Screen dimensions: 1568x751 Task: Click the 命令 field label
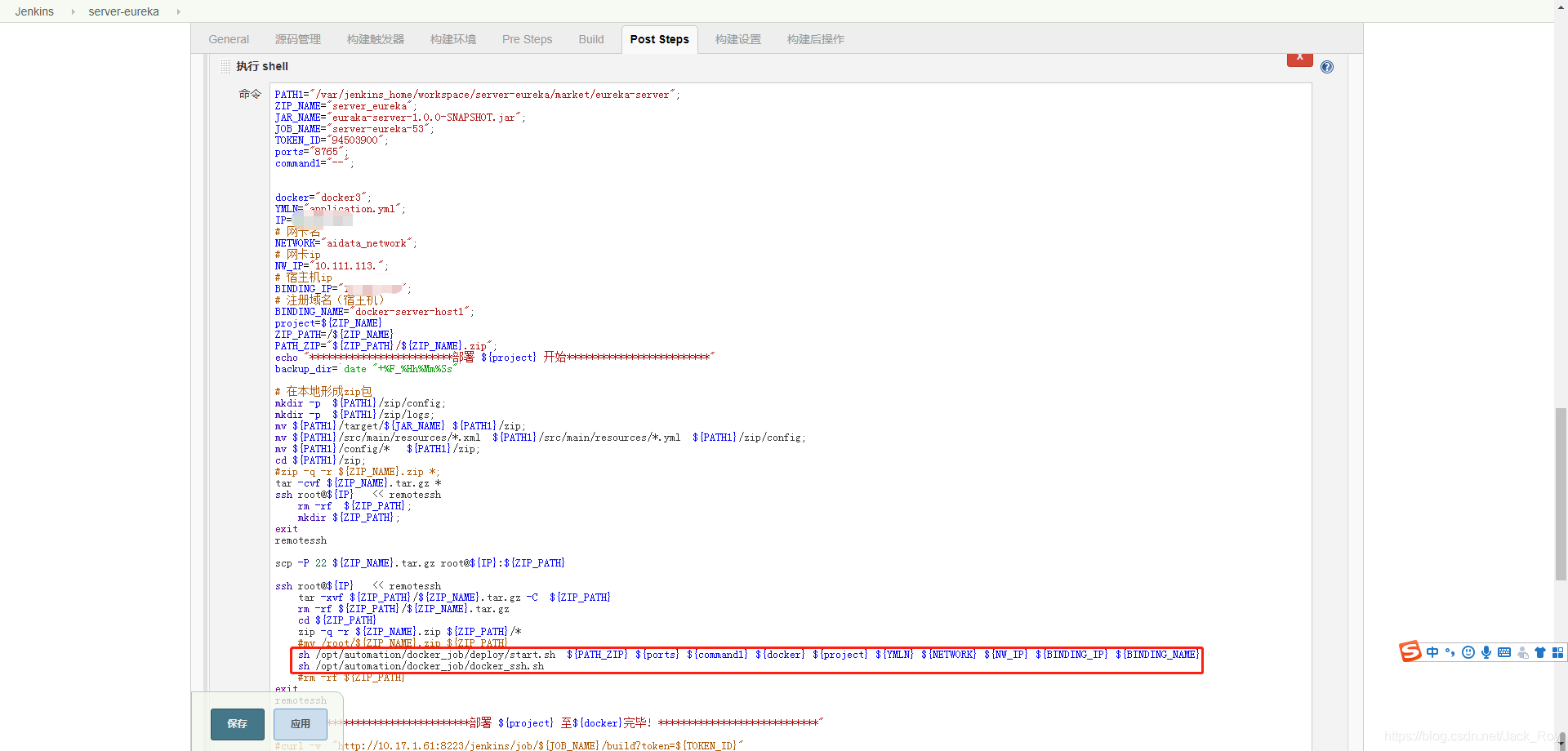(x=250, y=95)
